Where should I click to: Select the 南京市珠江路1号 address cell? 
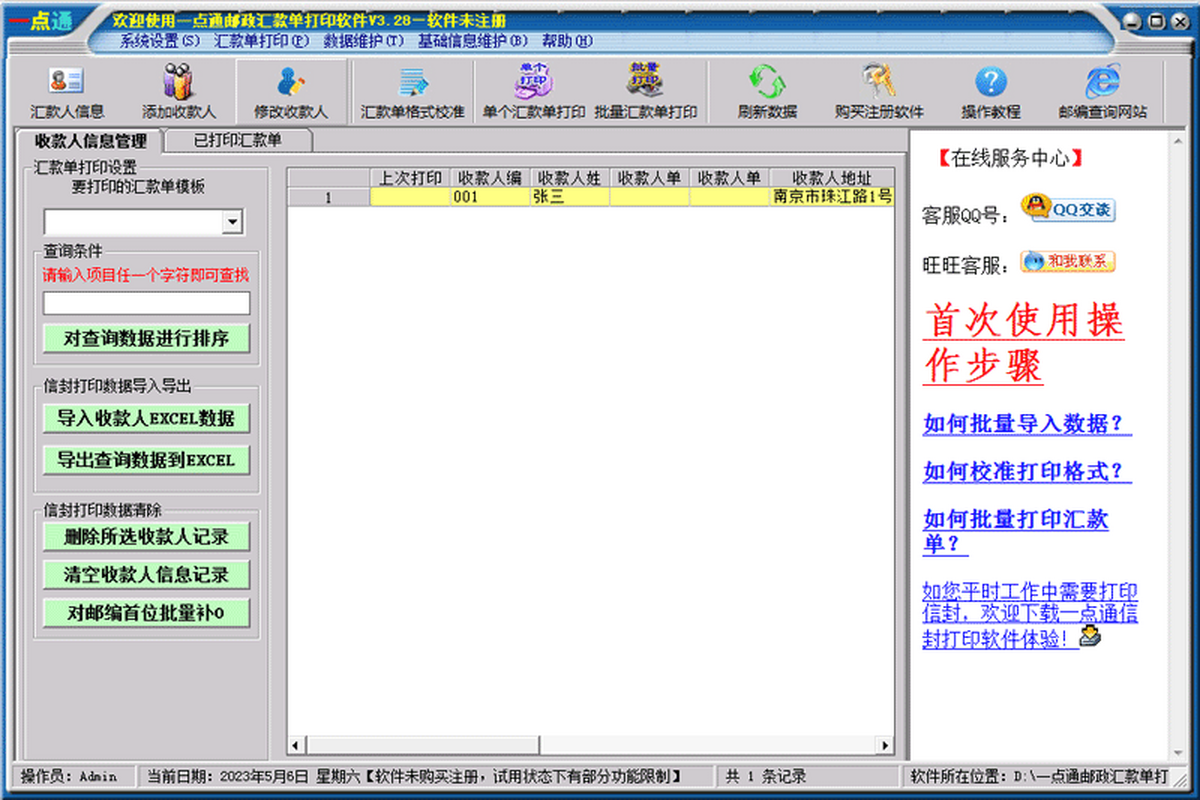click(832, 197)
